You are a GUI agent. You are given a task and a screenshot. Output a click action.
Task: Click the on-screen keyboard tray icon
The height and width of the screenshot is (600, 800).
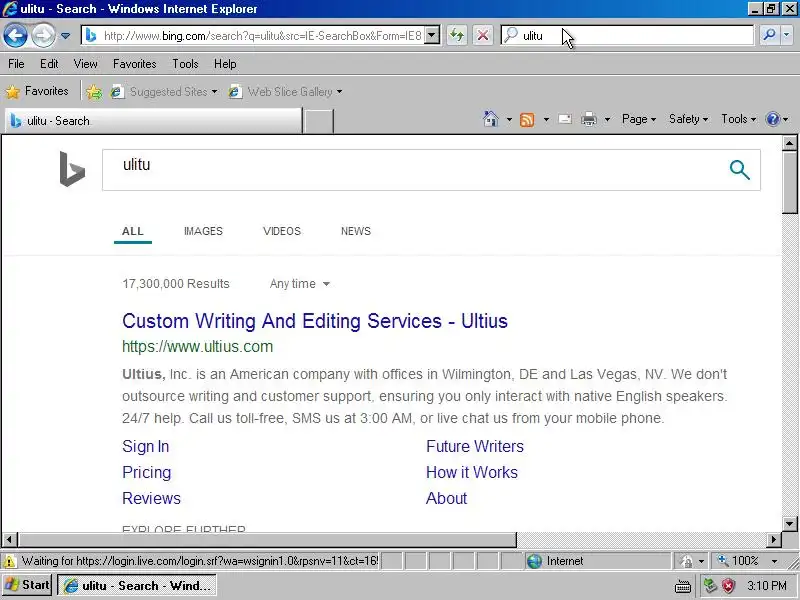tap(683, 587)
